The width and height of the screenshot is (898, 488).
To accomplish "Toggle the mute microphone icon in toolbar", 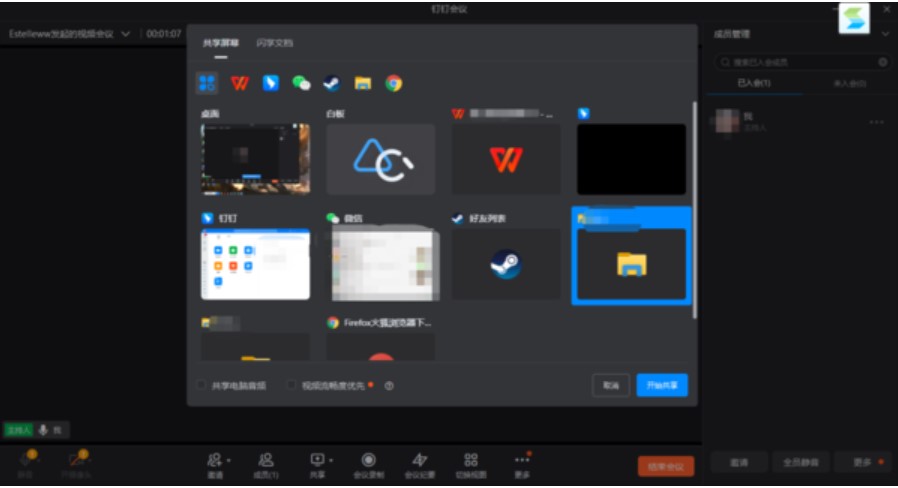I will pyautogui.click(x=26, y=459).
